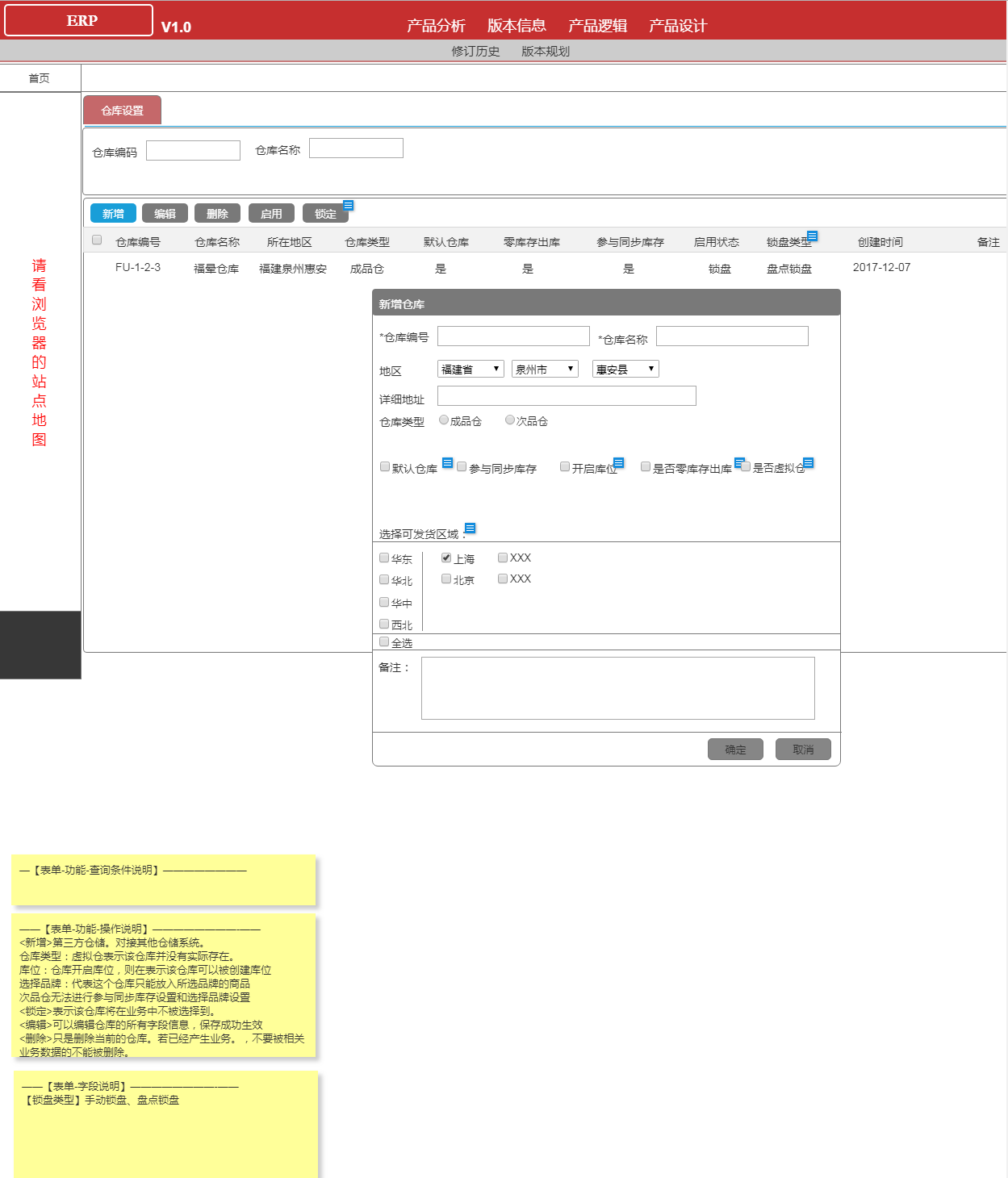Screen dimensions: 1008x1178
Task: Focus the 仓库名称 search field
Action: [x=356, y=148]
